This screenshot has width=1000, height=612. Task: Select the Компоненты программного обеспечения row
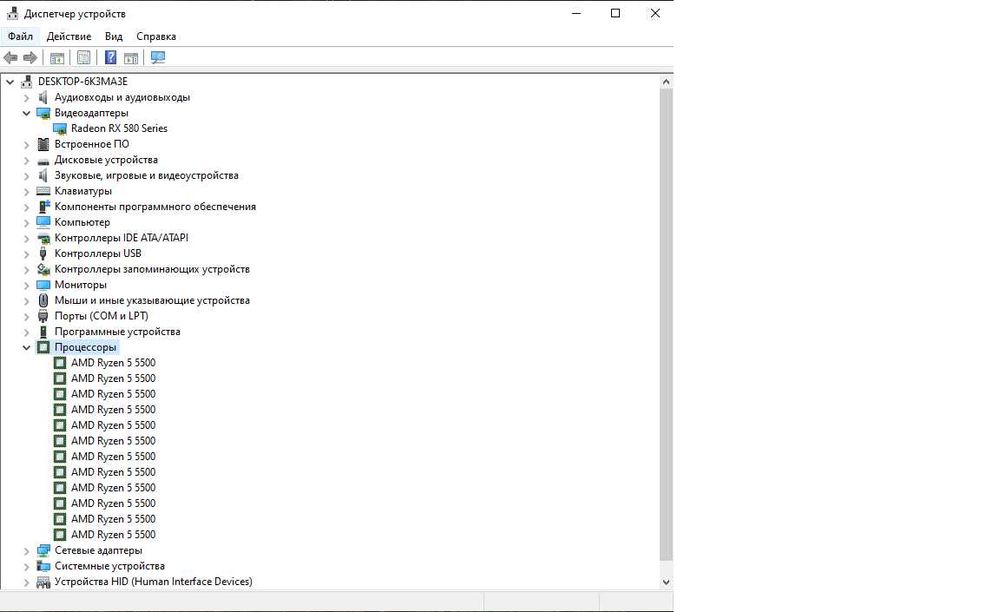[x=155, y=207]
